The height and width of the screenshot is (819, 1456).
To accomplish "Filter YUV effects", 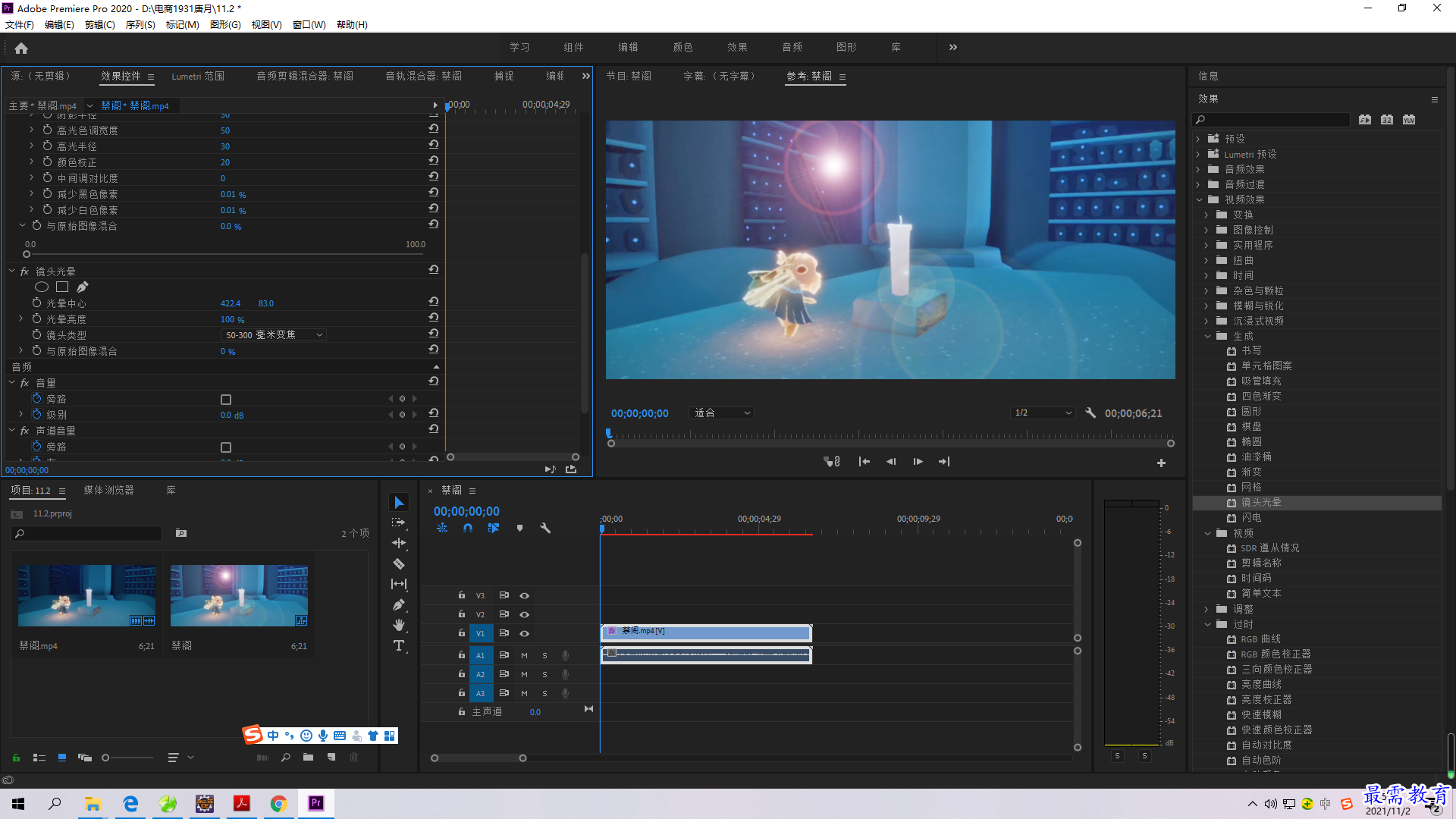I will pos(1409,120).
